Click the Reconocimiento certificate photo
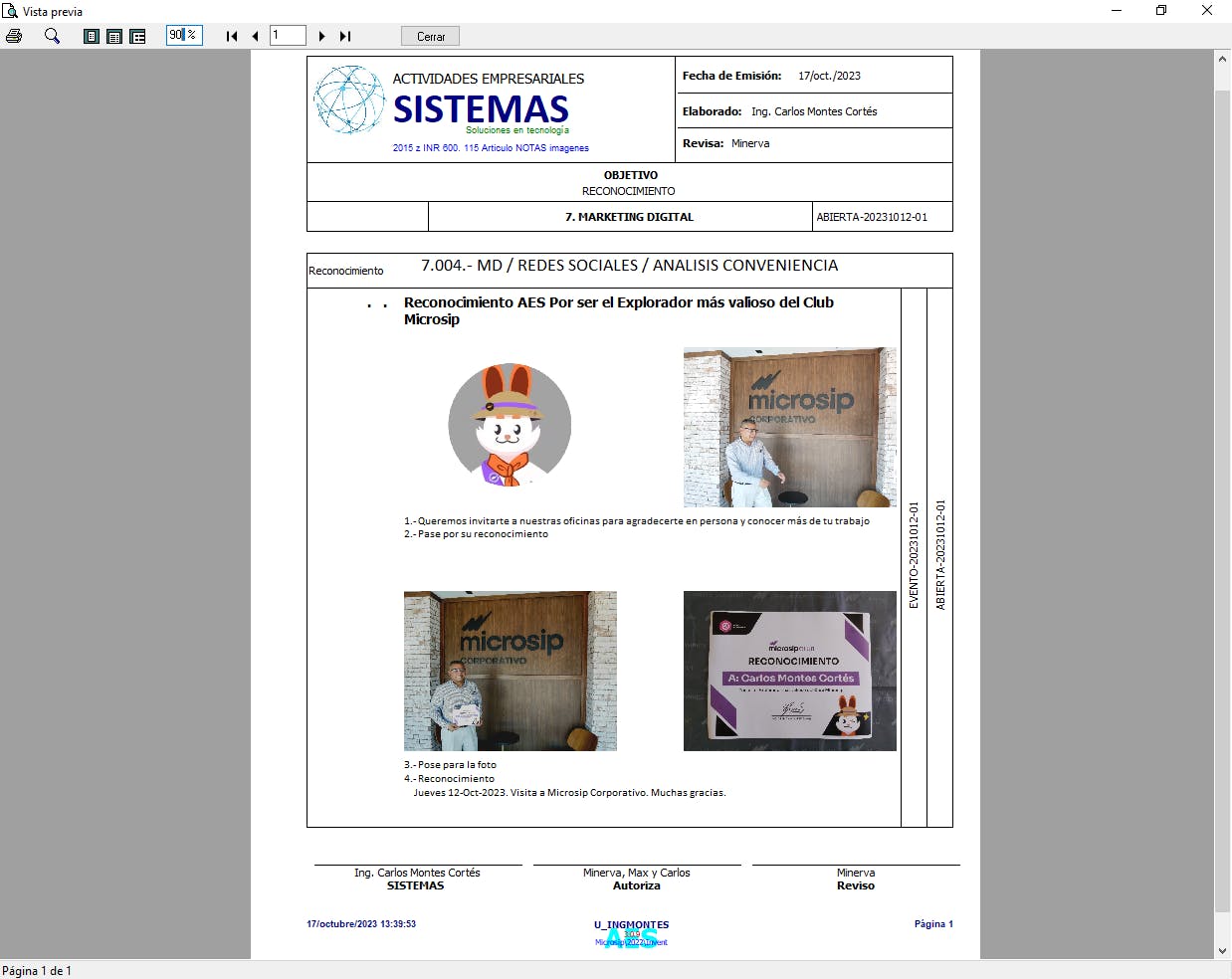 tap(790, 671)
